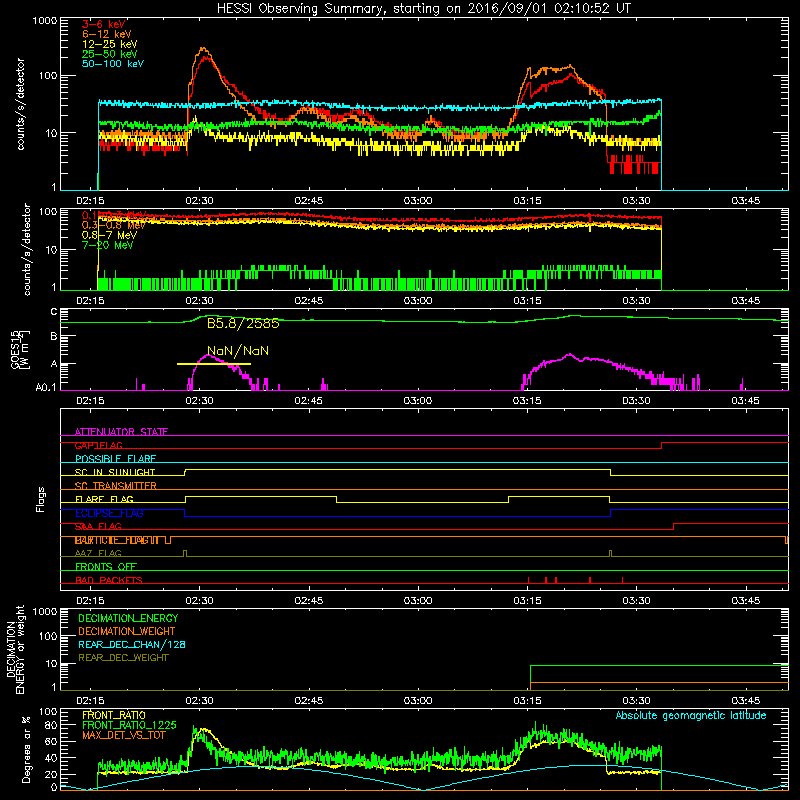Click the orange PARTICLE_FLAG label
The width and height of the screenshot is (800, 800).
tap(117, 540)
